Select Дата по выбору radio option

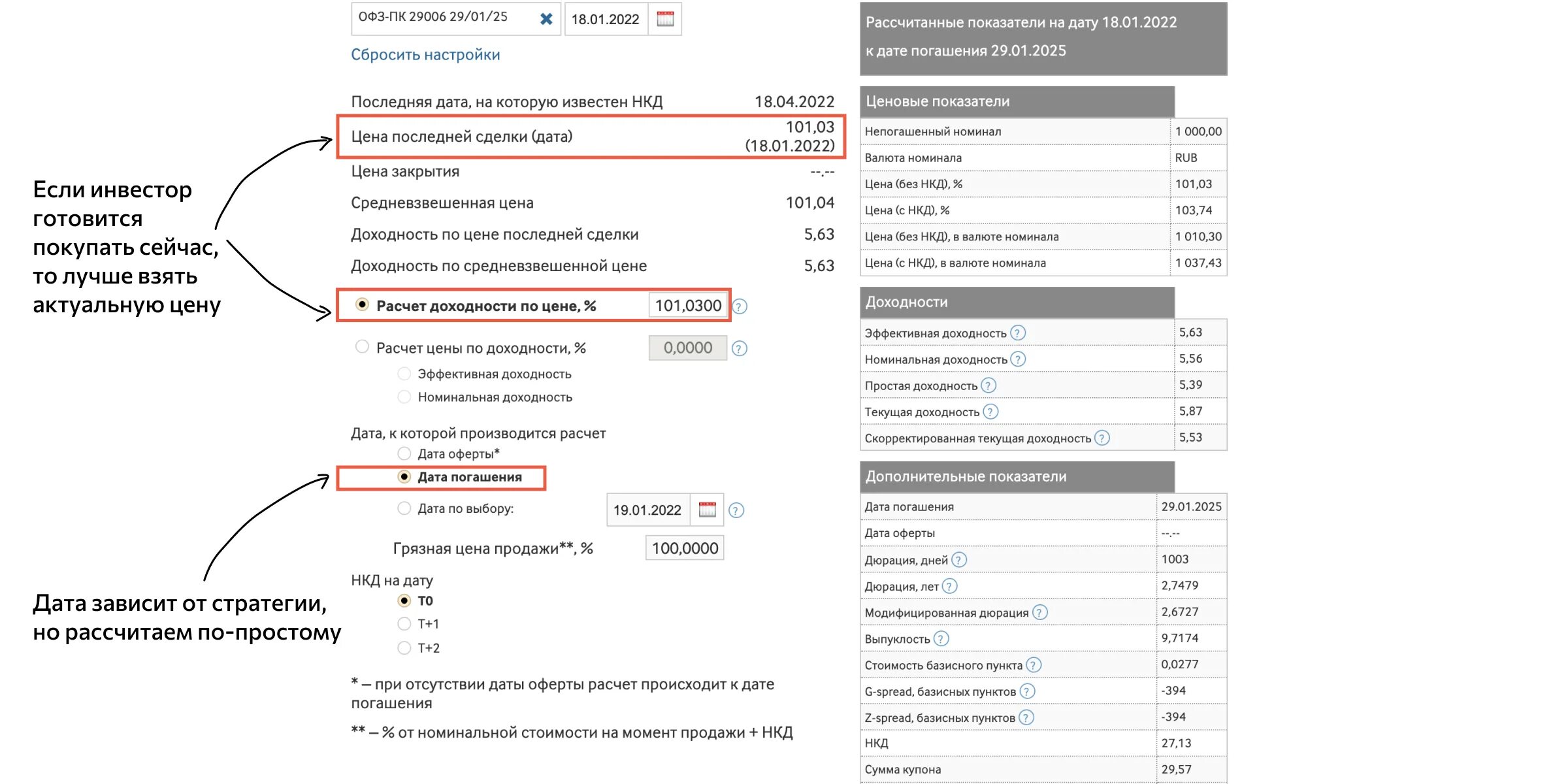point(404,508)
